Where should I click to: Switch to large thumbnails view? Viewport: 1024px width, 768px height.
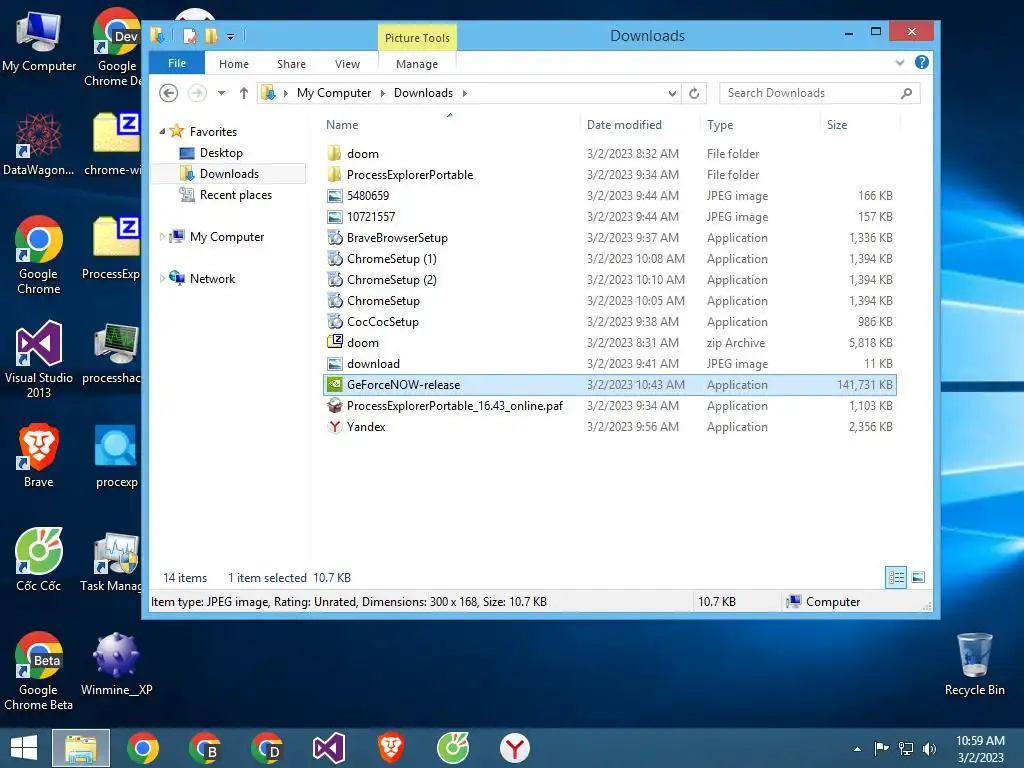pyautogui.click(x=918, y=577)
